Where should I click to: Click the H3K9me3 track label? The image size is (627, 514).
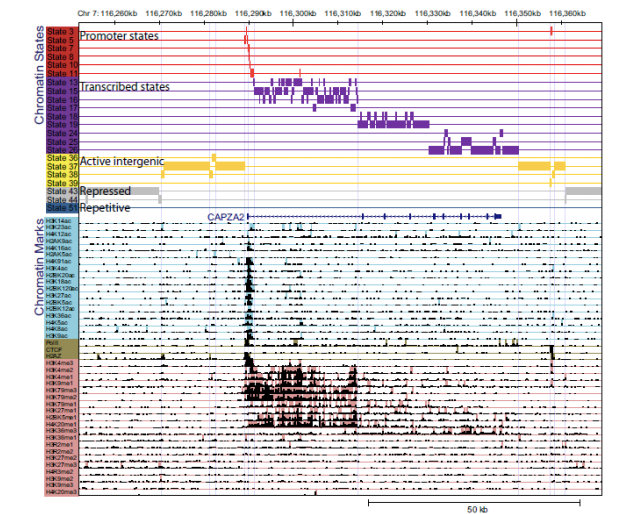(x=60, y=485)
